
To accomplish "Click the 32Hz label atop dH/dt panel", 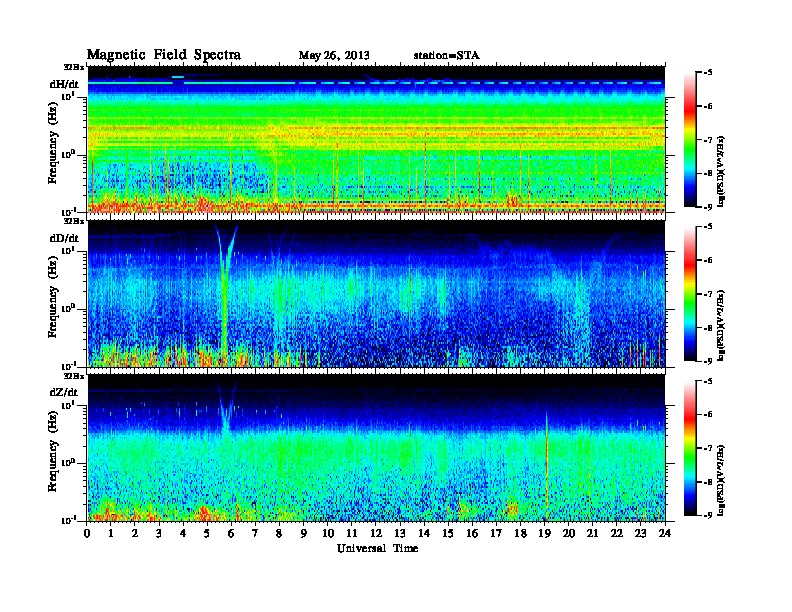I will point(74,67).
